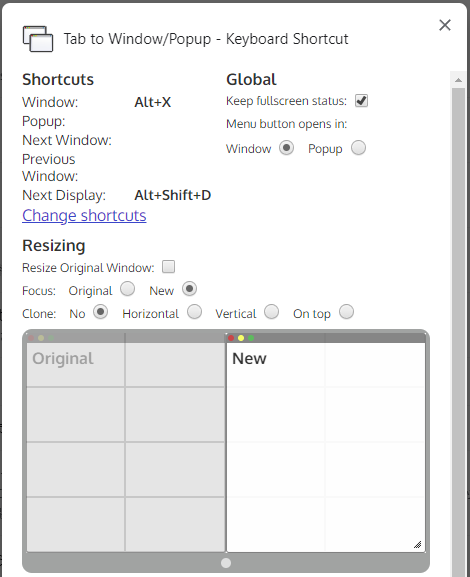Toggle the Keep fullscreen status checkbox

coord(361,100)
